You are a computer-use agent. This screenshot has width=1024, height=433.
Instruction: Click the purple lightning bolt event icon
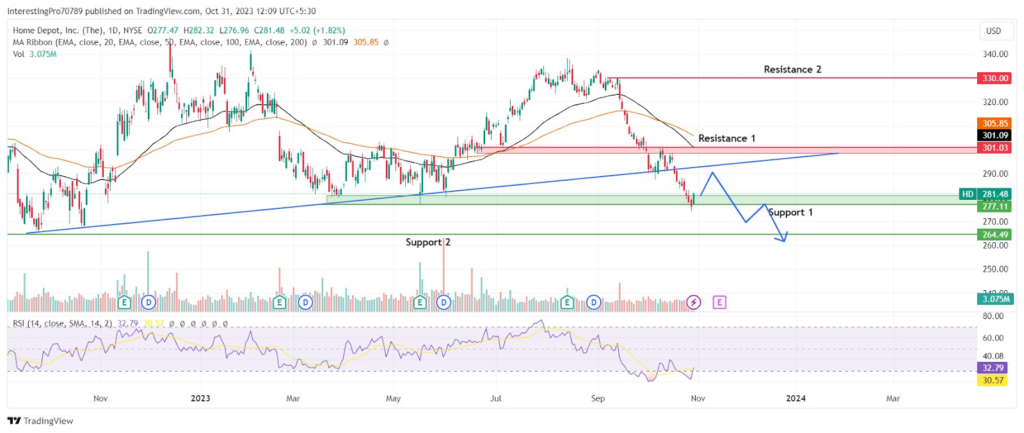(694, 302)
